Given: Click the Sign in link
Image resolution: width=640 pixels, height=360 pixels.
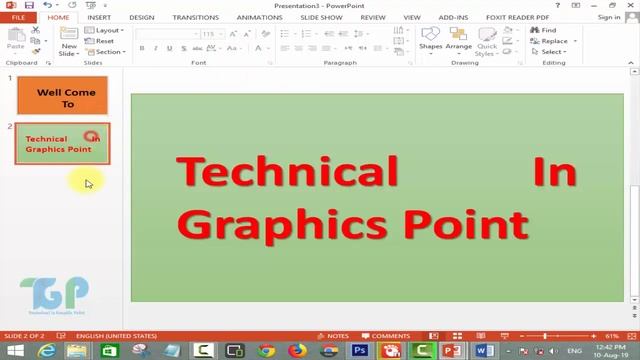Looking at the screenshot, I should pos(609,17).
